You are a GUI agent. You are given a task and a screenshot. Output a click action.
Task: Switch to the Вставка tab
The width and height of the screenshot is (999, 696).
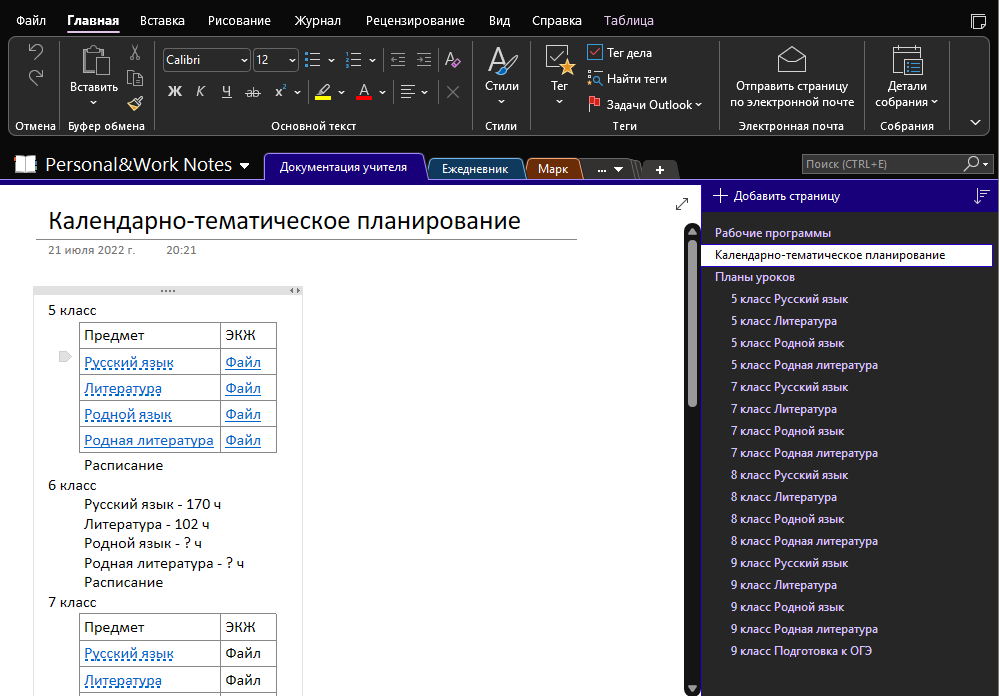click(162, 20)
